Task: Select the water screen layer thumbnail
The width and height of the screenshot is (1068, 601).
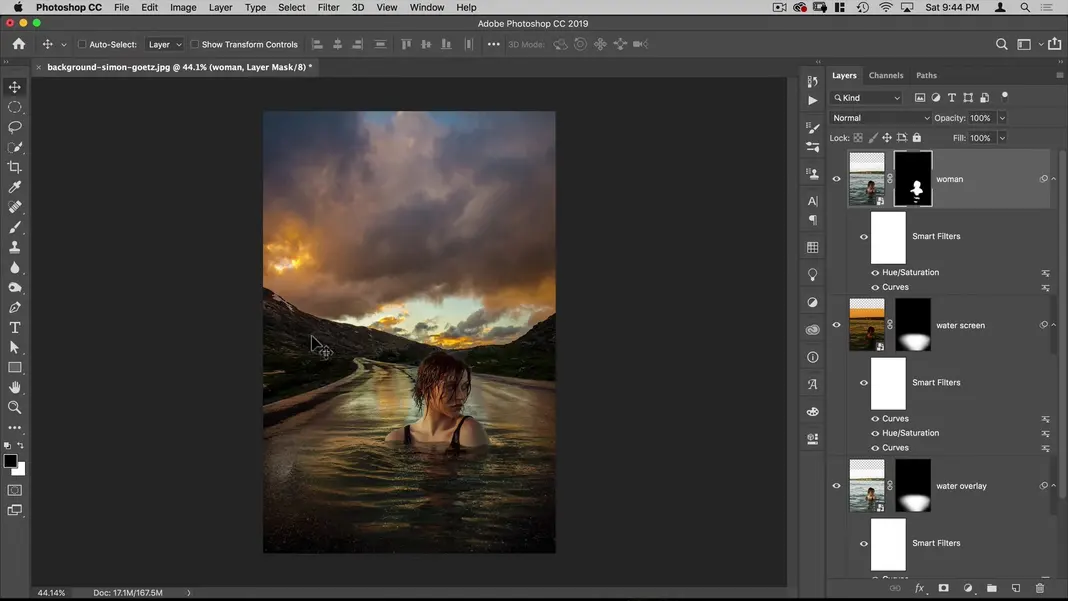Action: [x=867, y=325]
